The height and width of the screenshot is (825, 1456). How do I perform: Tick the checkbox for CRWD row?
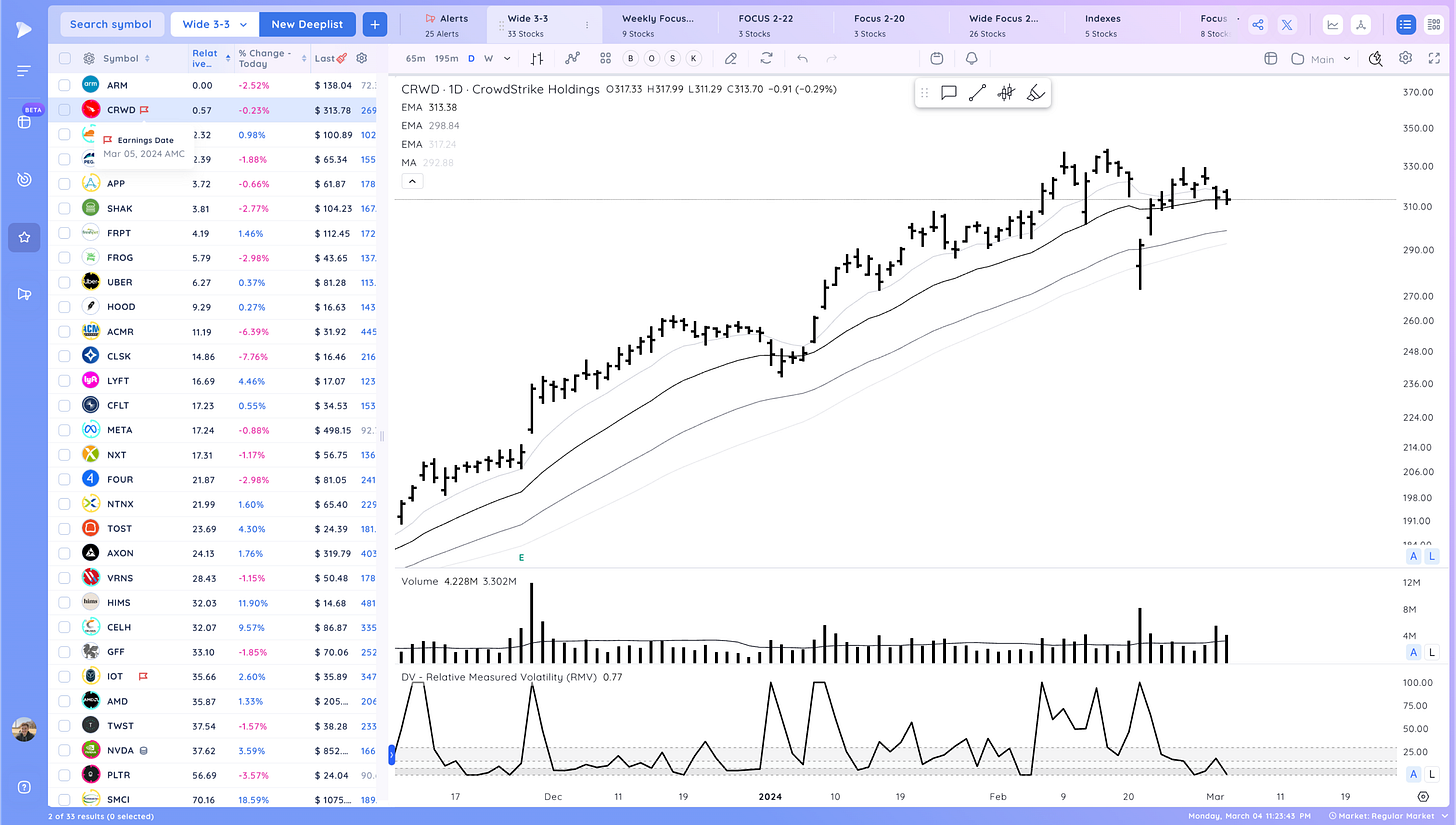click(64, 110)
